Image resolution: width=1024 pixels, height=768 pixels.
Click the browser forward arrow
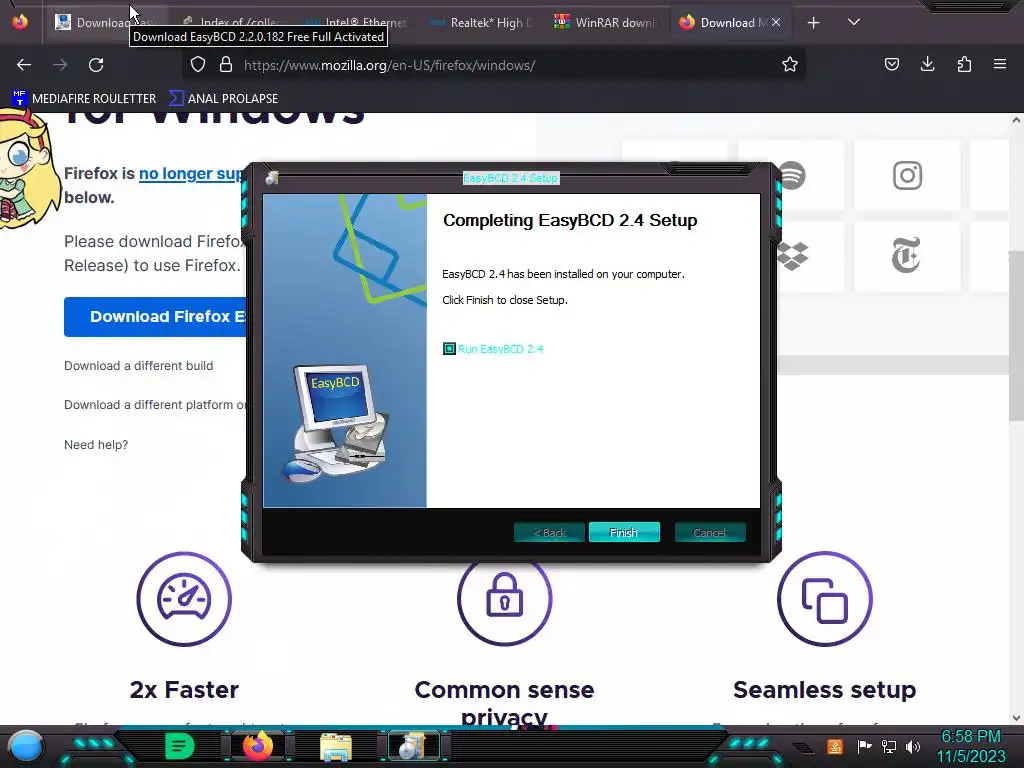(x=60, y=65)
